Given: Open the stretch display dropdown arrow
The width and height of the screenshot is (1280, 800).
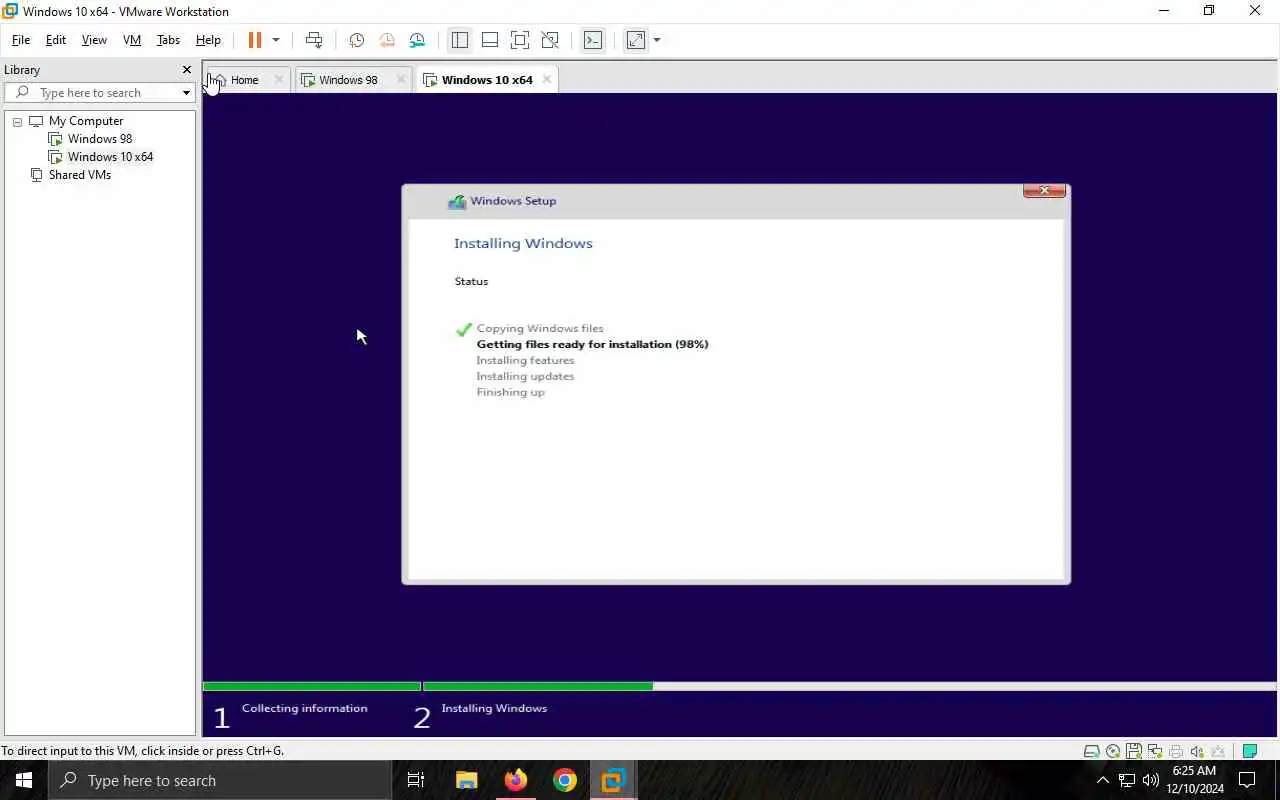Looking at the screenshot, I should pos(657,40).
